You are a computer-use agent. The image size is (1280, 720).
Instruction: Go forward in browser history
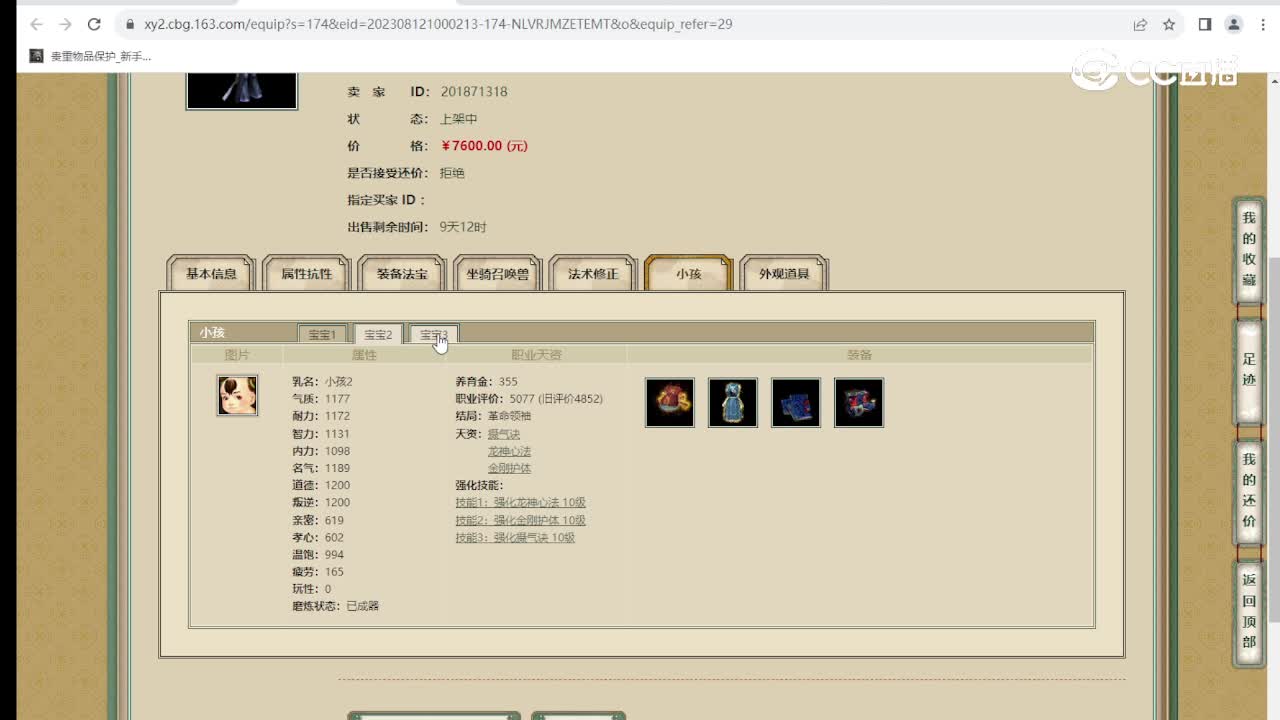pos(66,24)
